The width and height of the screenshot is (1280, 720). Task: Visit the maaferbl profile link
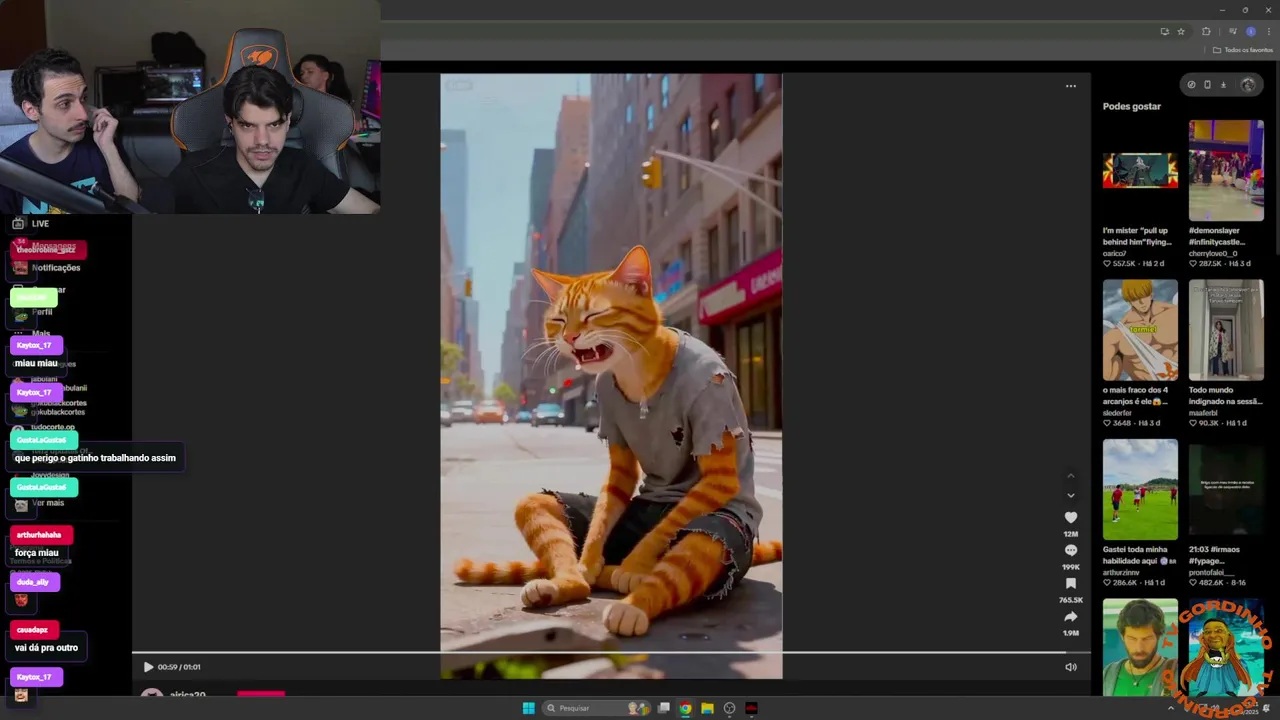point(1203,413)
